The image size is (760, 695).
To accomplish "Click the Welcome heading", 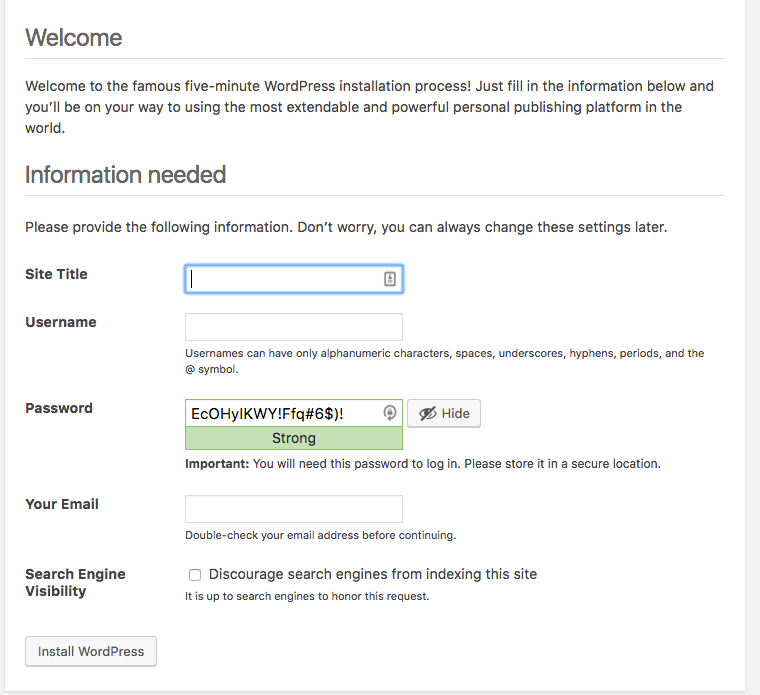I will coord(74,38).
